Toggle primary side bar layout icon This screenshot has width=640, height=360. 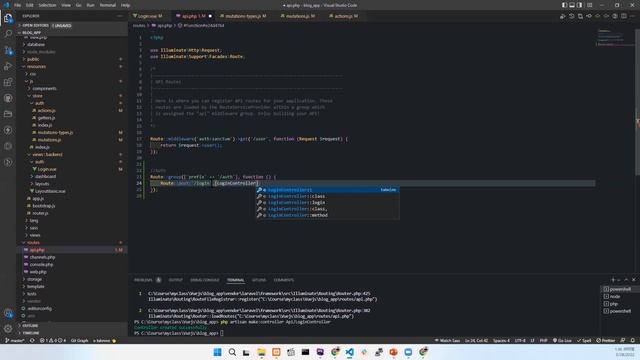(564, 5)
